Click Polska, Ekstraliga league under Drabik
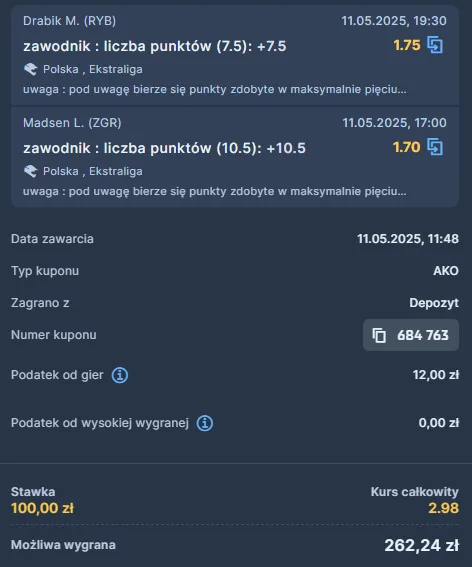 point(93,69)
